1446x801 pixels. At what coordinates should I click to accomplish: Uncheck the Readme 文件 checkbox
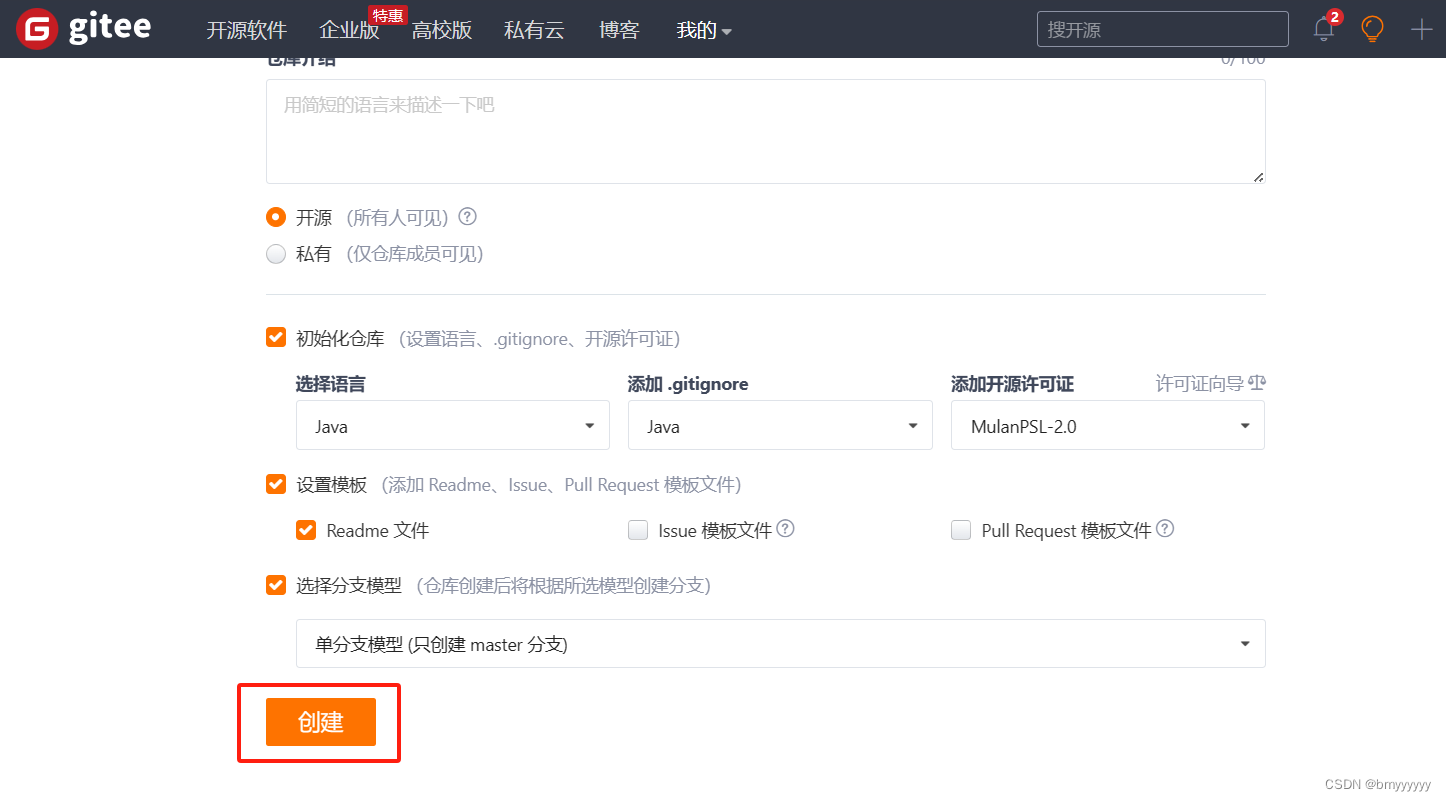pyautogui.click(x=306, y=530)
